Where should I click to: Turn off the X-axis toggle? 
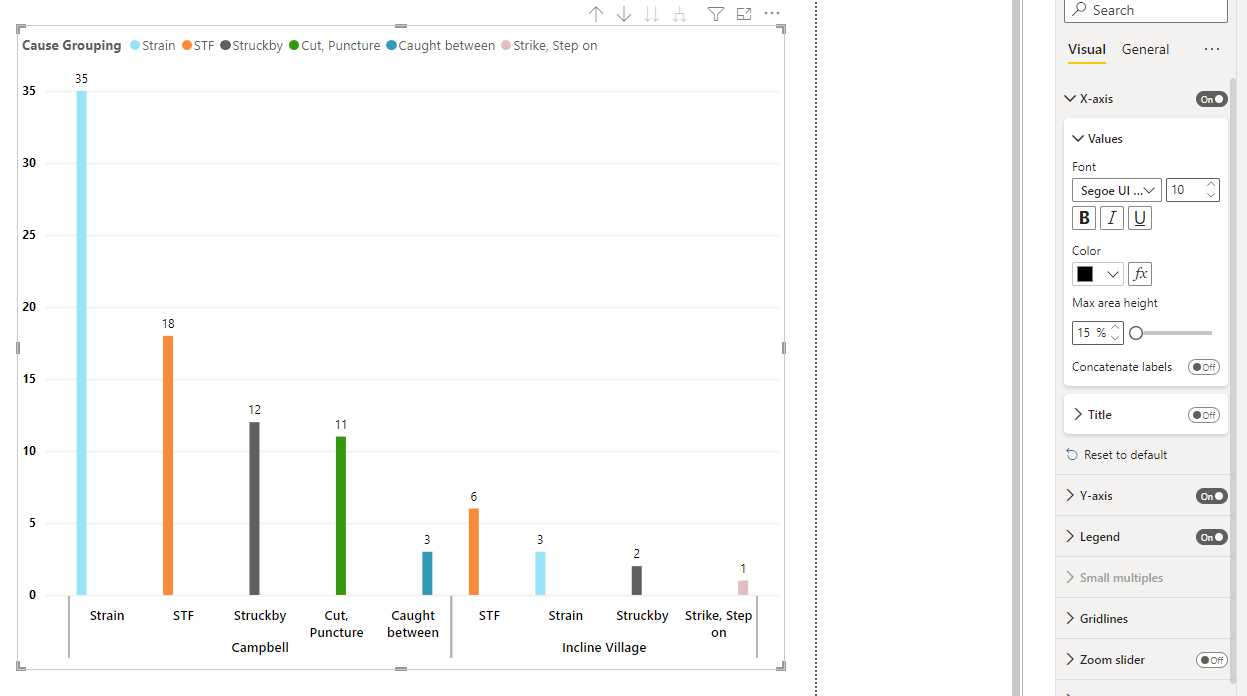coord(1211,99)
